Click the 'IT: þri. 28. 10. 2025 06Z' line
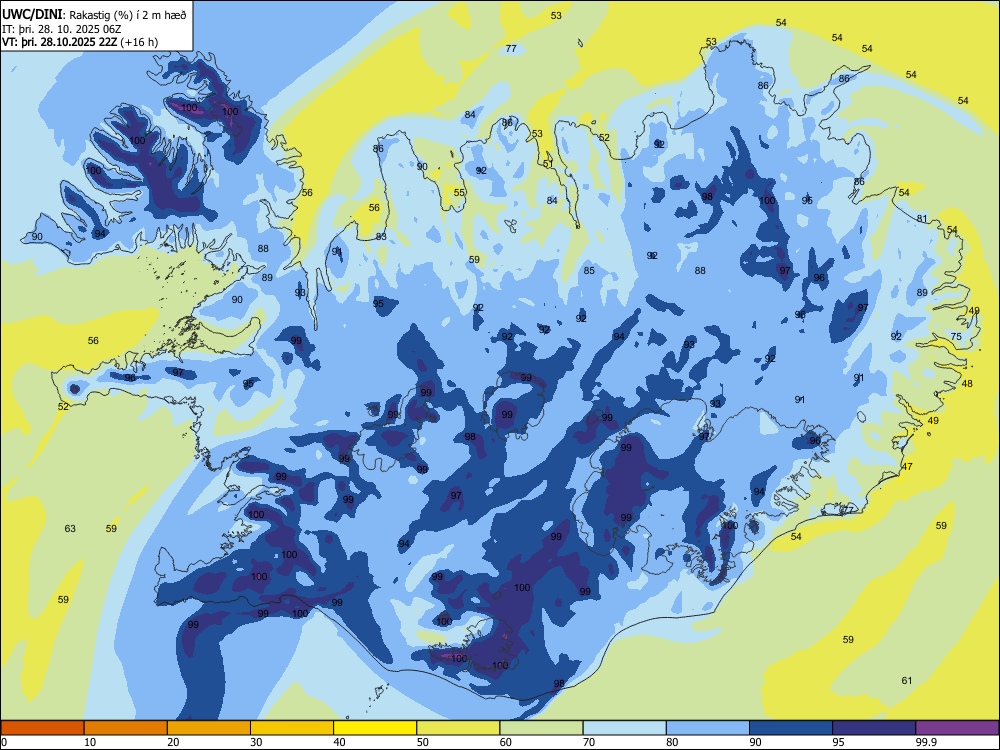This screenshot has width=1000, height=750. tap(62, 29)
